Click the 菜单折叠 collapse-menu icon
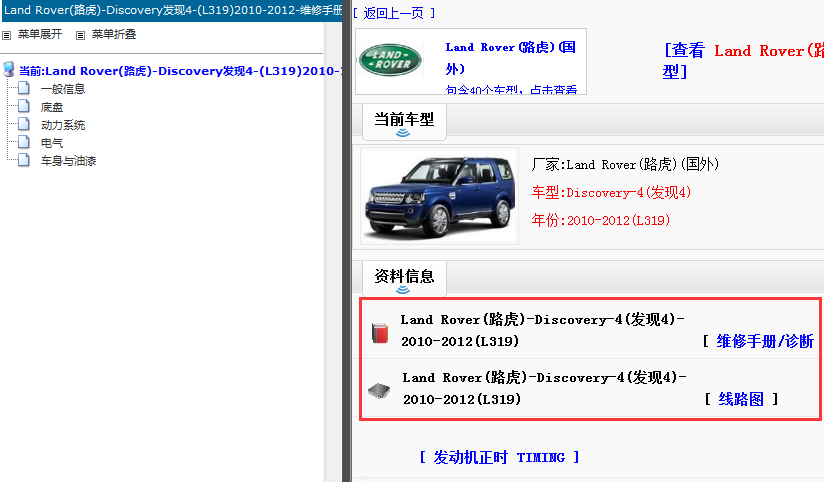Viewport: 824px width, 482px height. tap(80, 35)
